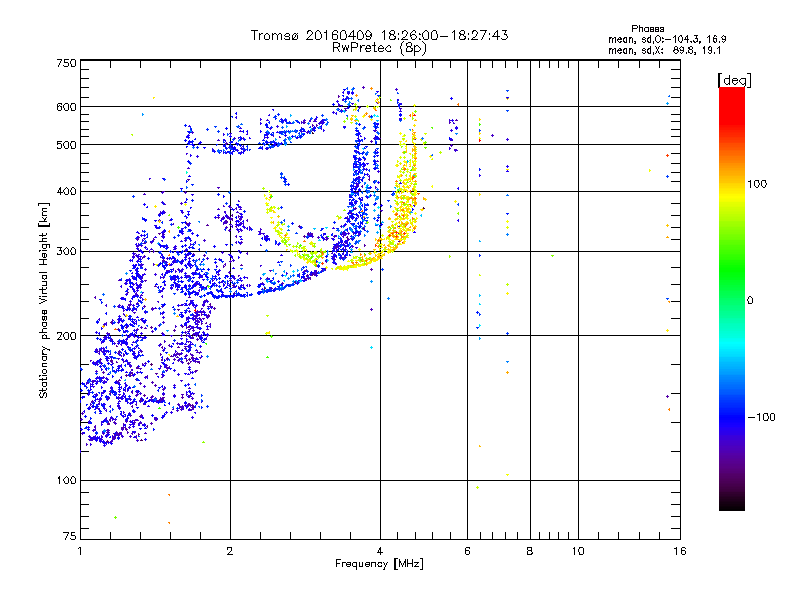Click the black bottom end of the colorbar
Screen dimensions: 800x600
point(732,503)
